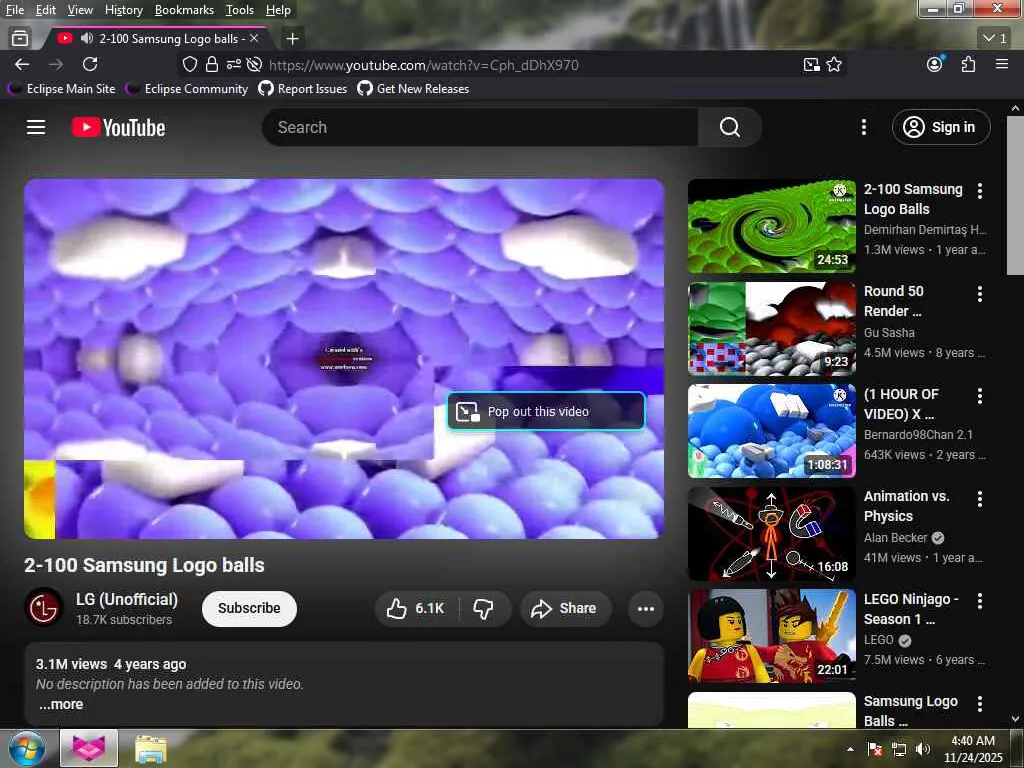Open YouTube settings three-dot menu

[864, 127]
